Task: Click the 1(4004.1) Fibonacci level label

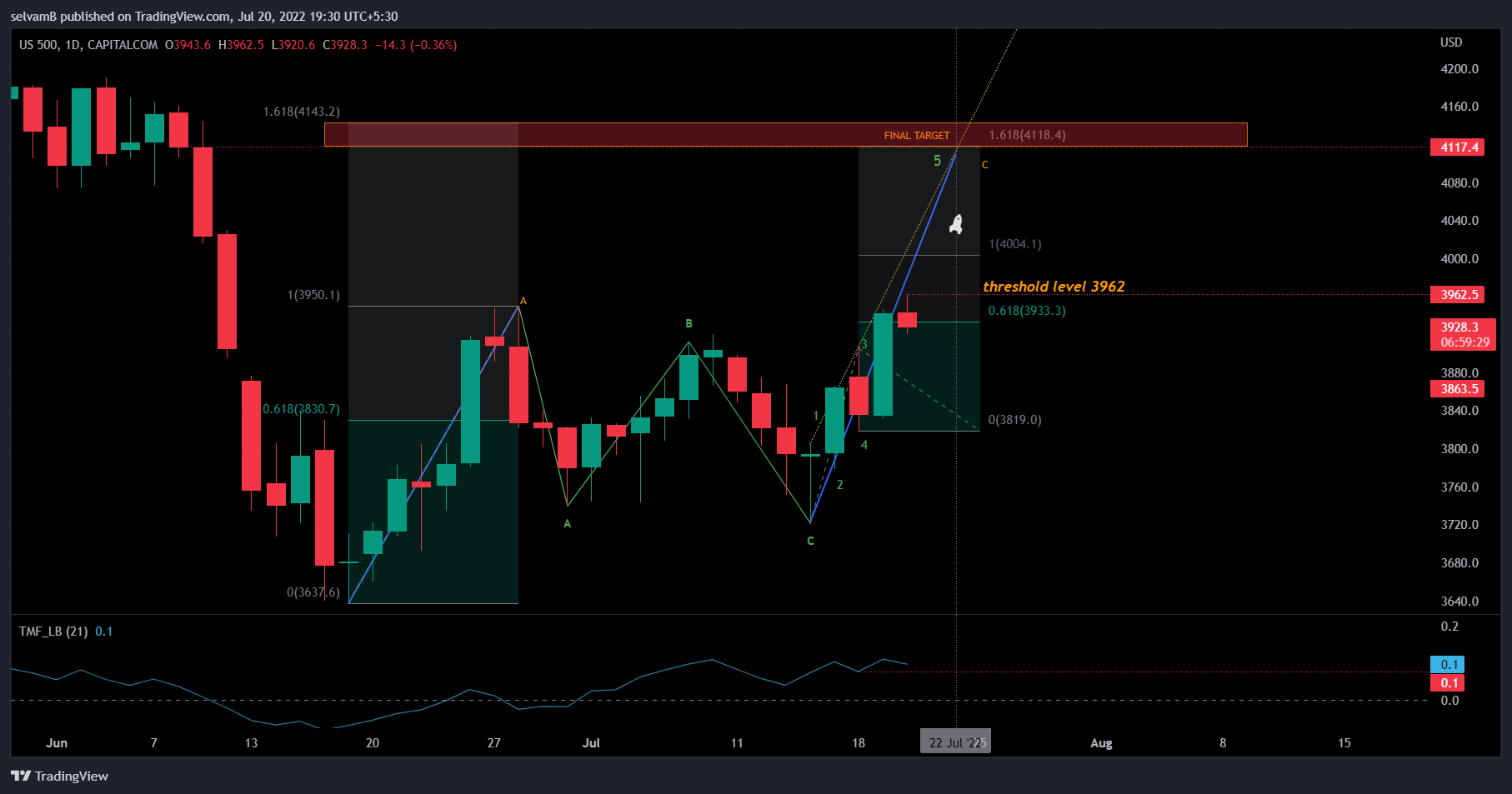Action: click(x=1015, y=244)
